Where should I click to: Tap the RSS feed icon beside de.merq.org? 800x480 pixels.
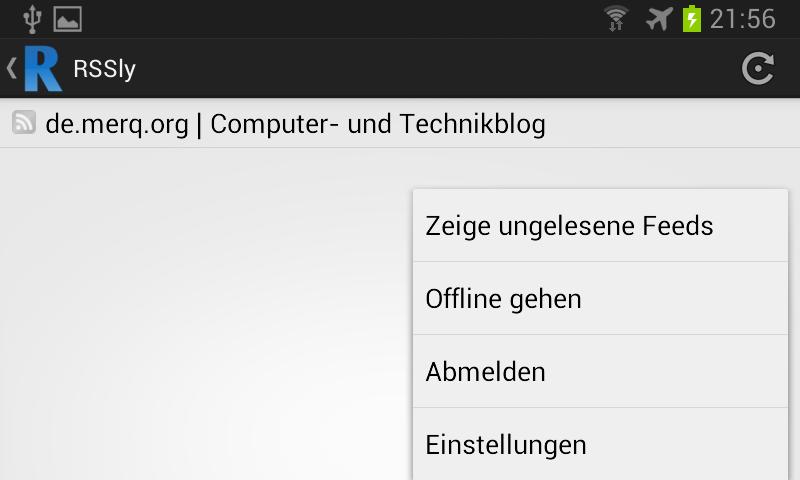tap(24, 123)
